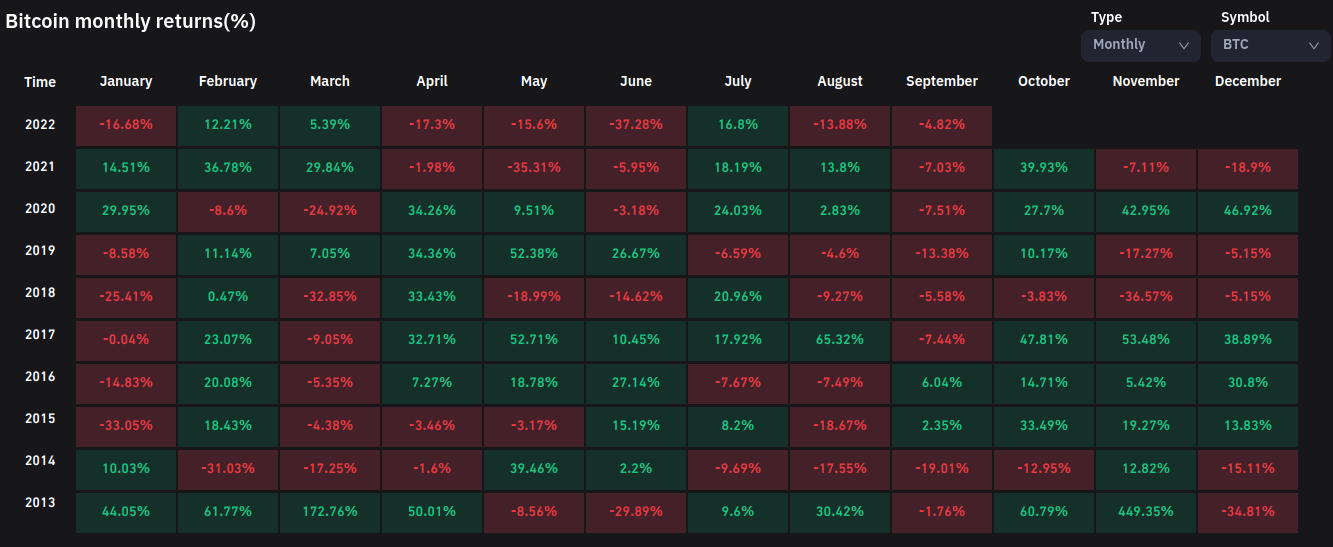Open the Symbol dropdown showing BTC

[1269, 45]
